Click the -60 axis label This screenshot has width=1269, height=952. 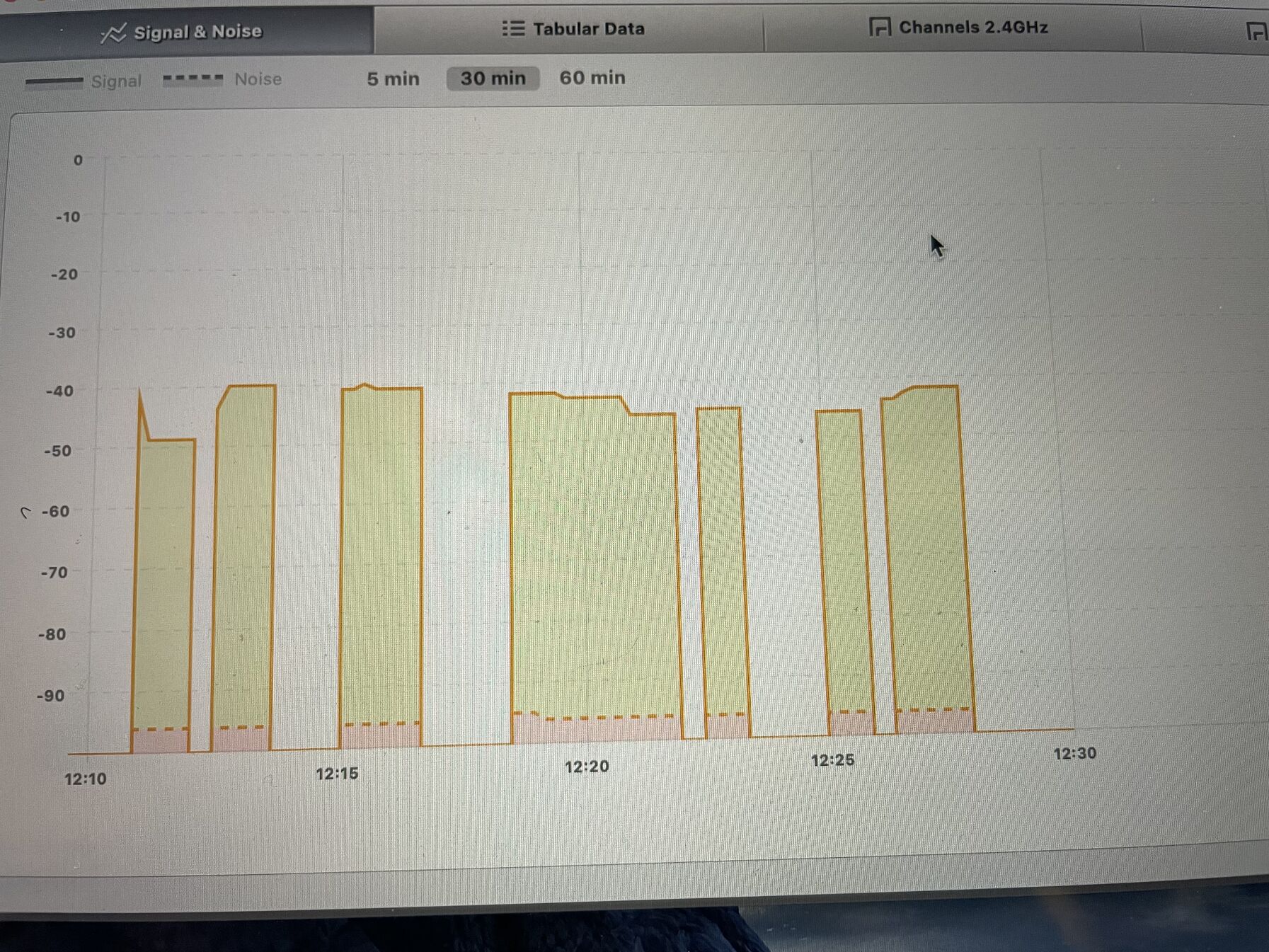pos(55,511)
